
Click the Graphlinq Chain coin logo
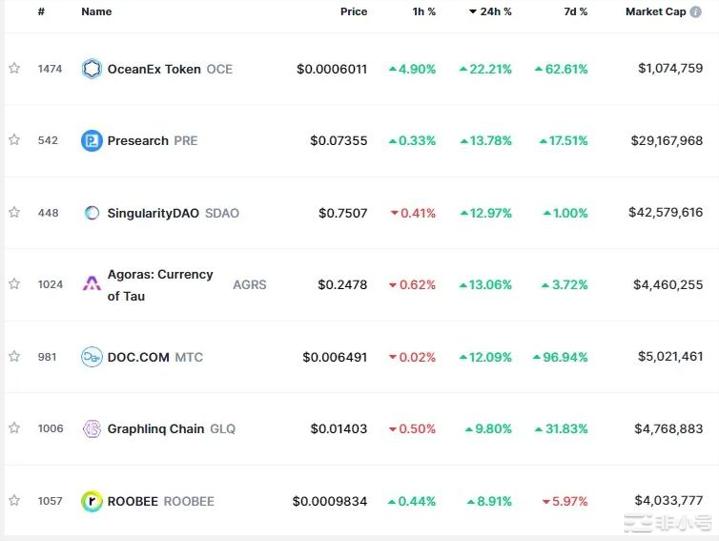[92, 429]
